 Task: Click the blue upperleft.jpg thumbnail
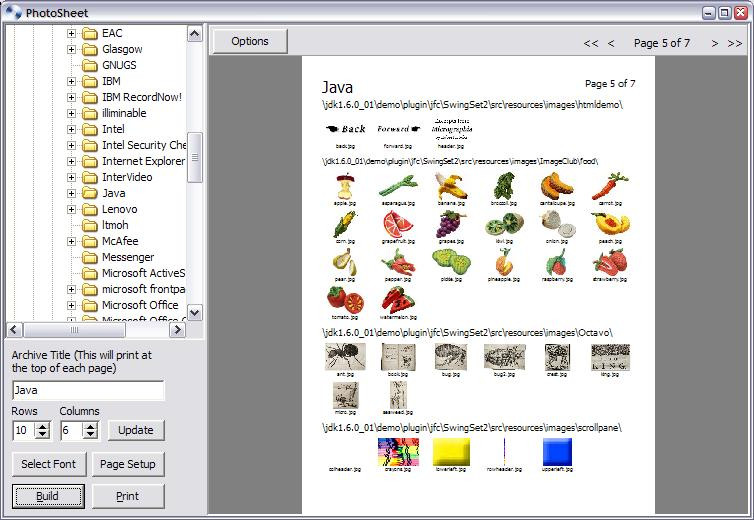[557, 452]
